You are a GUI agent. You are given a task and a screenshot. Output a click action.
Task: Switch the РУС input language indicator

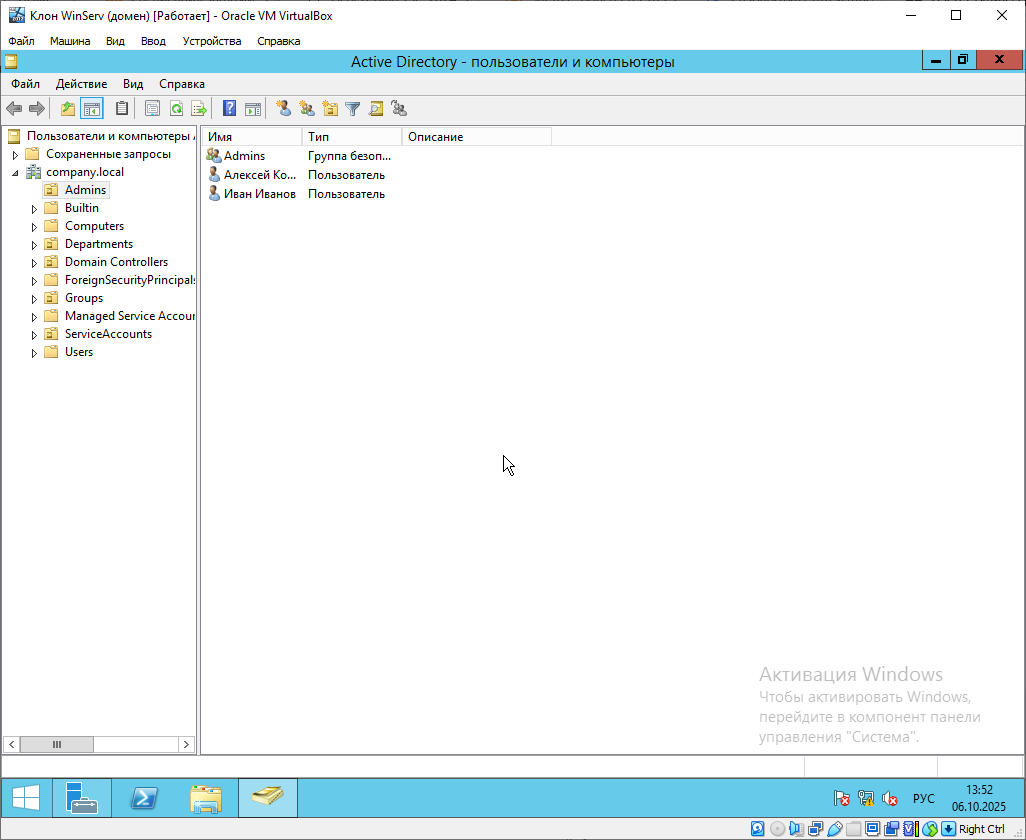923,798
